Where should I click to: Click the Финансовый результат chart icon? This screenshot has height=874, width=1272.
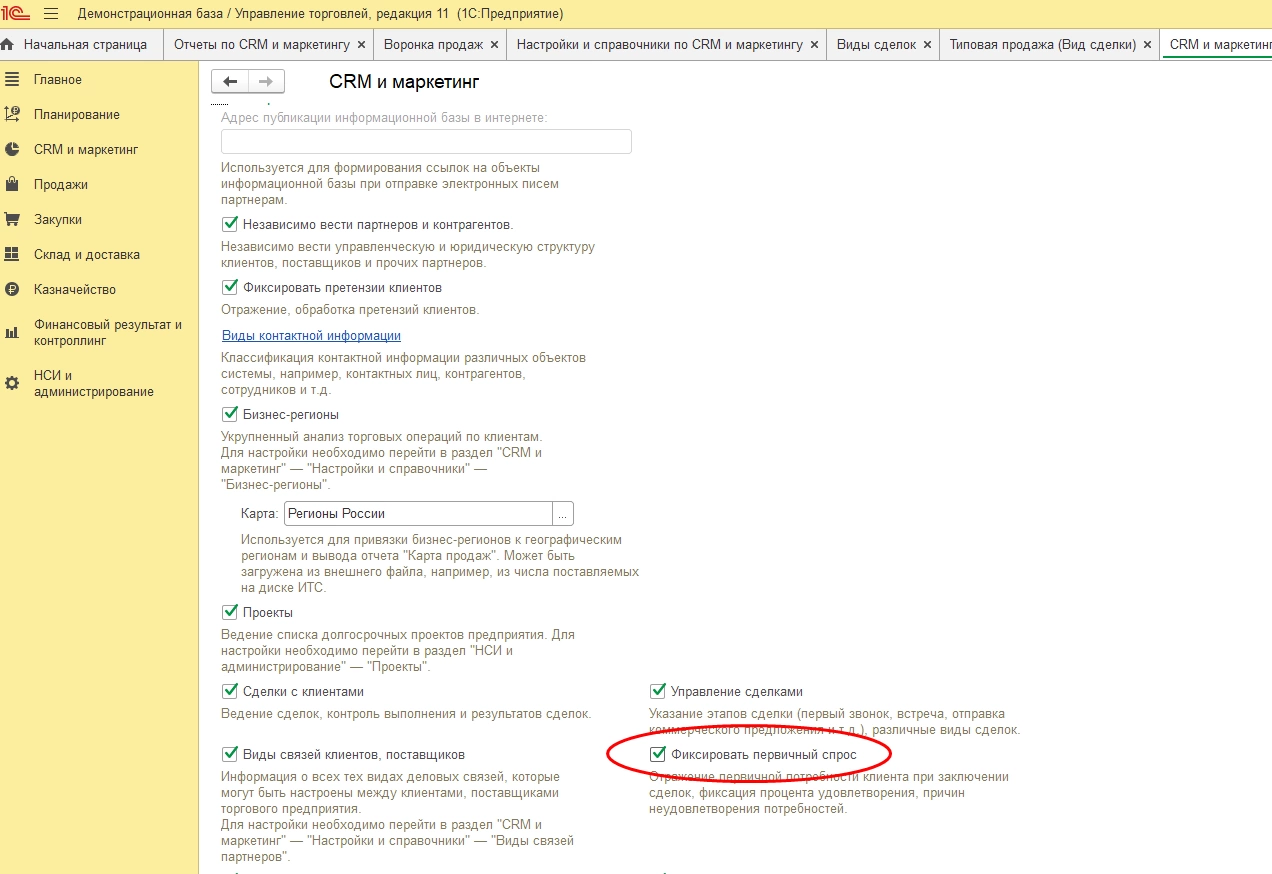(x=12, y=332)
